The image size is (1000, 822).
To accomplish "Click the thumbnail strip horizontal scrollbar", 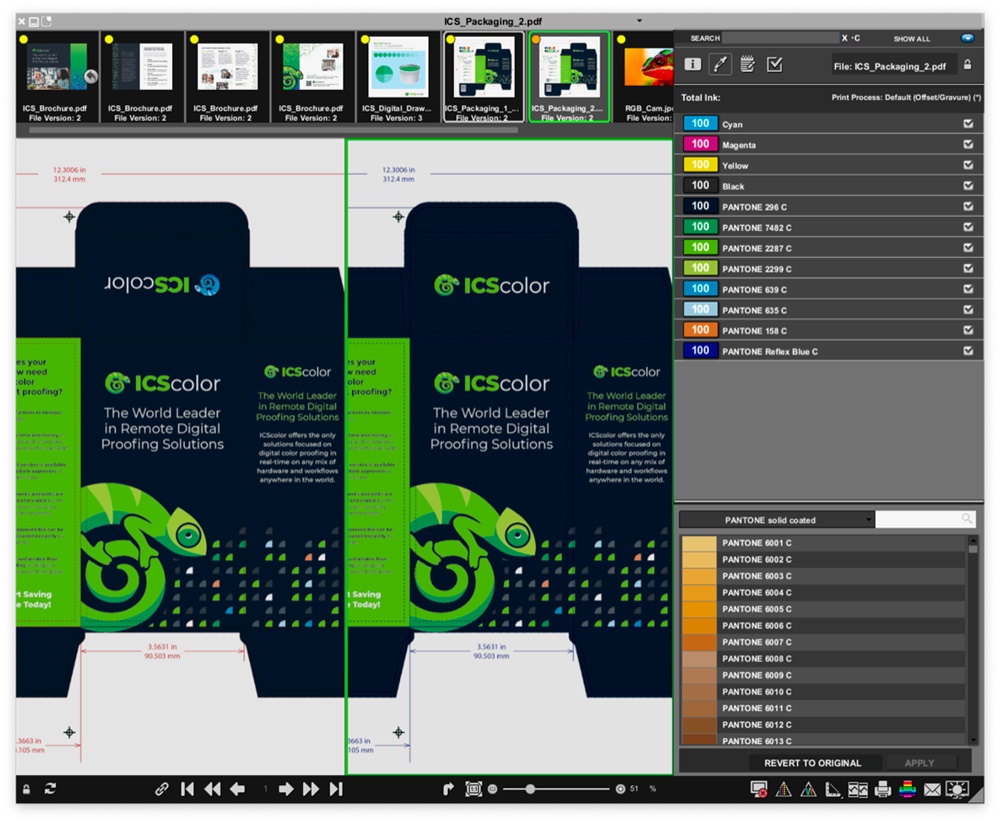I will [274, 130].
